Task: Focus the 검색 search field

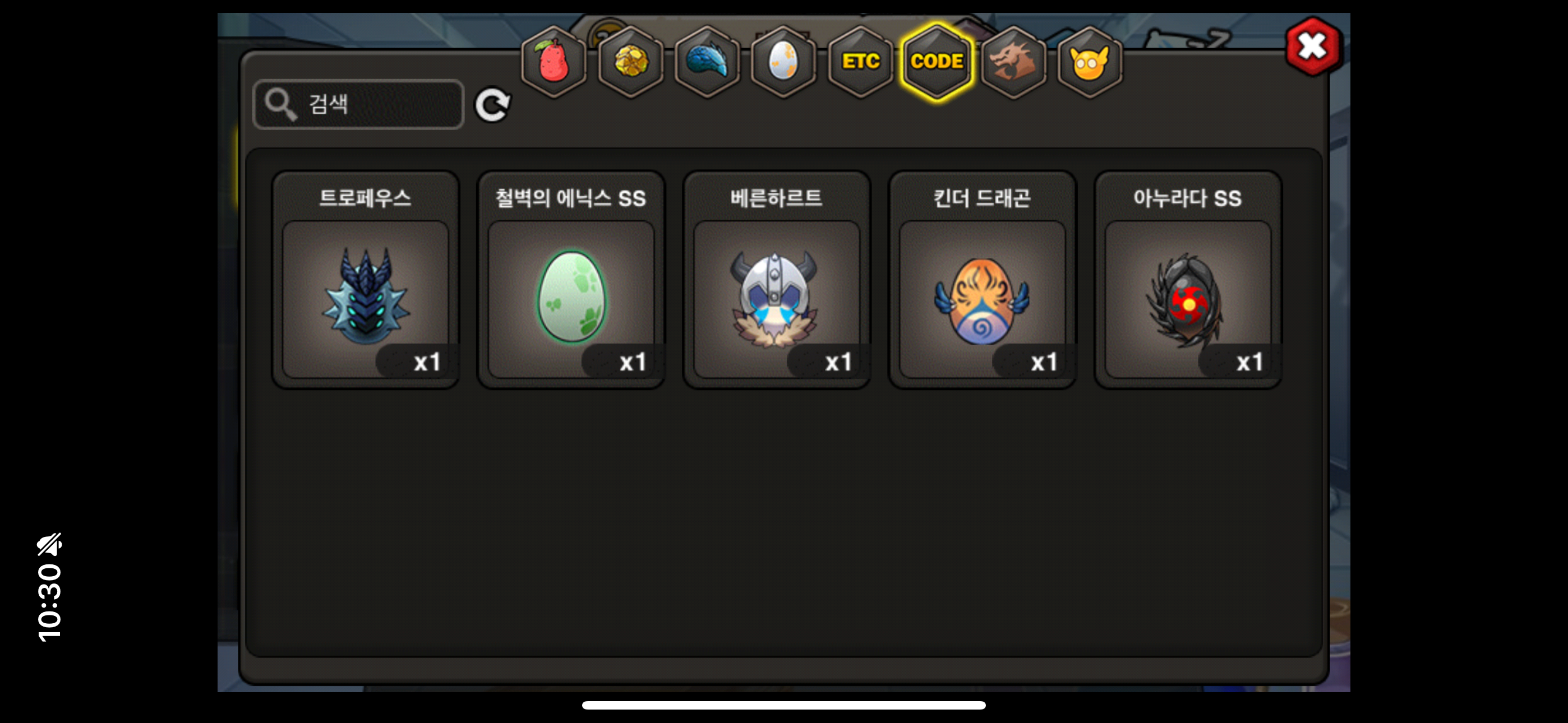Action: coord(358,104)
